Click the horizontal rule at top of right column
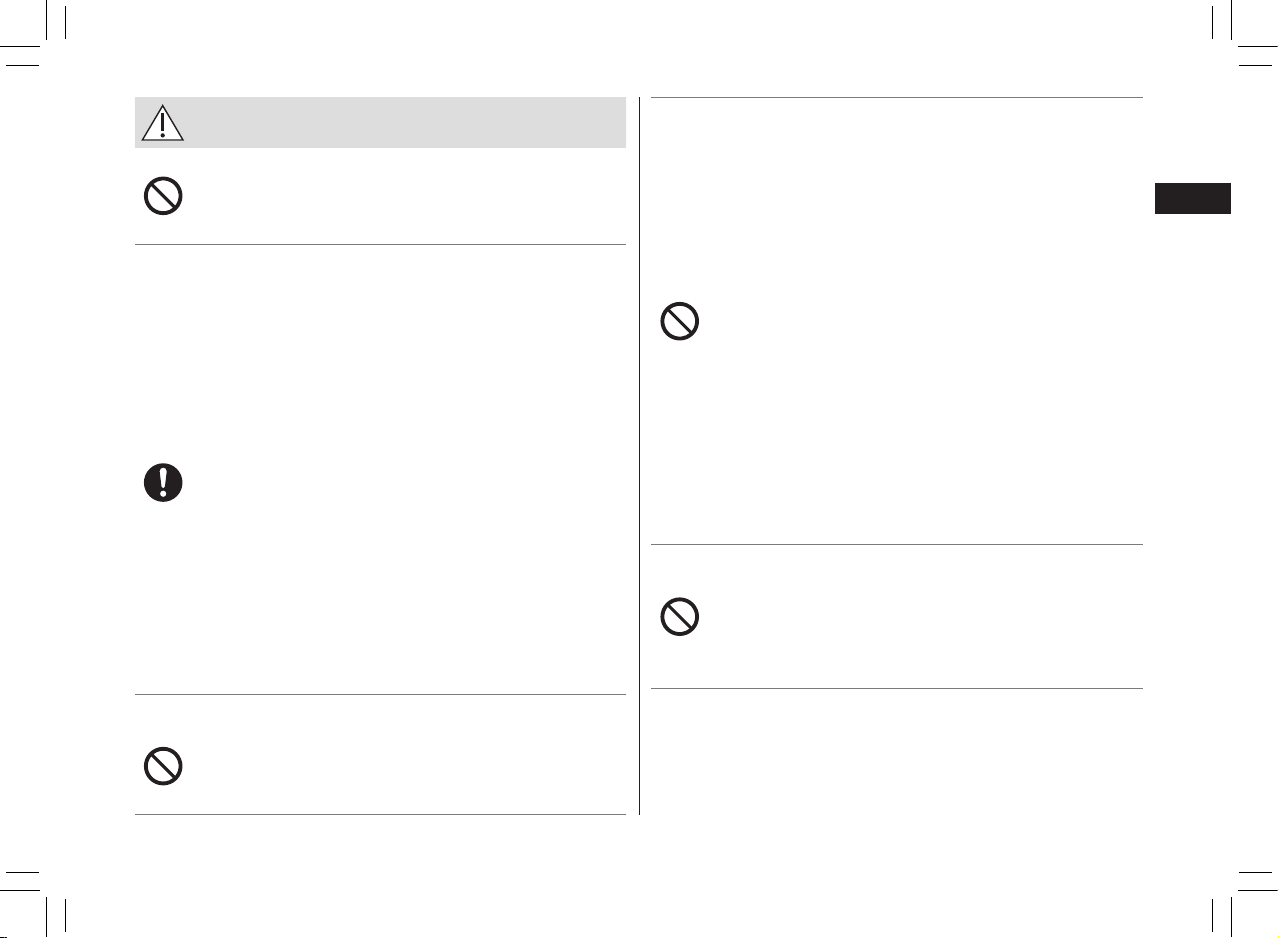This screenshot has height=938, width=1279. tap(897, 97)
